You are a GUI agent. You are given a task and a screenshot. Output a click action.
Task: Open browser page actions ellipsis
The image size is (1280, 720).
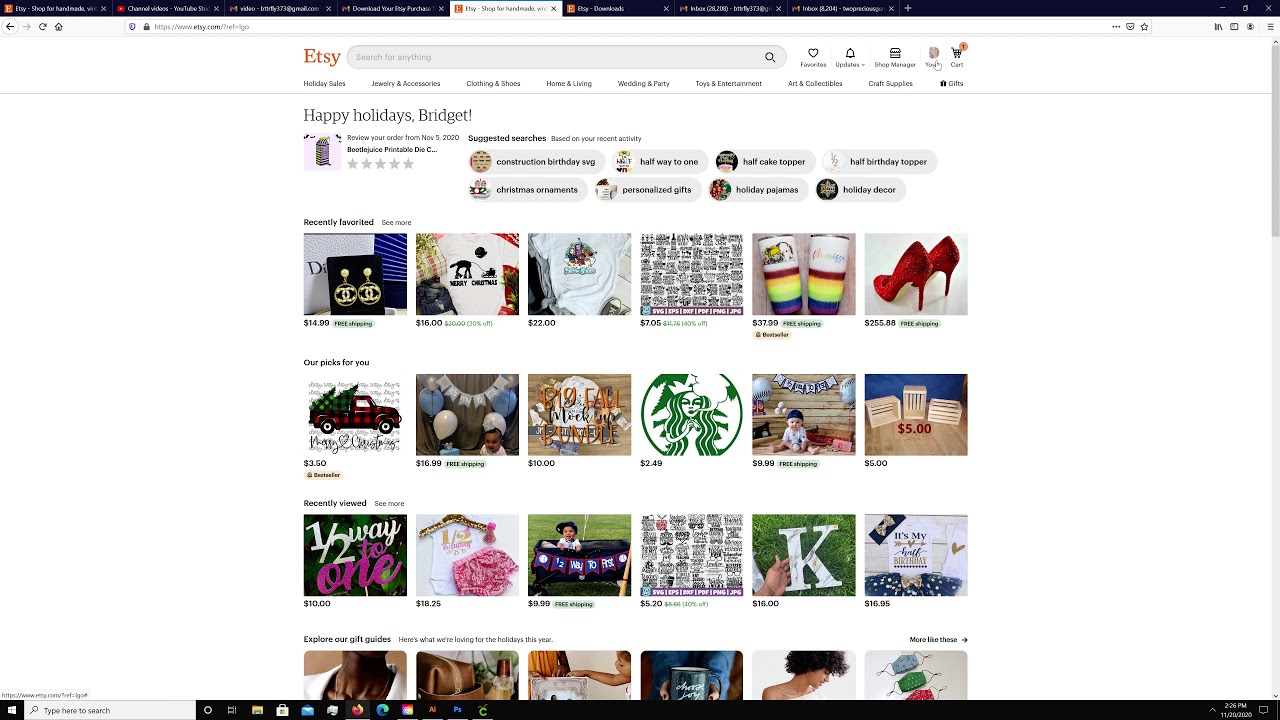[x=1116, y=27]
